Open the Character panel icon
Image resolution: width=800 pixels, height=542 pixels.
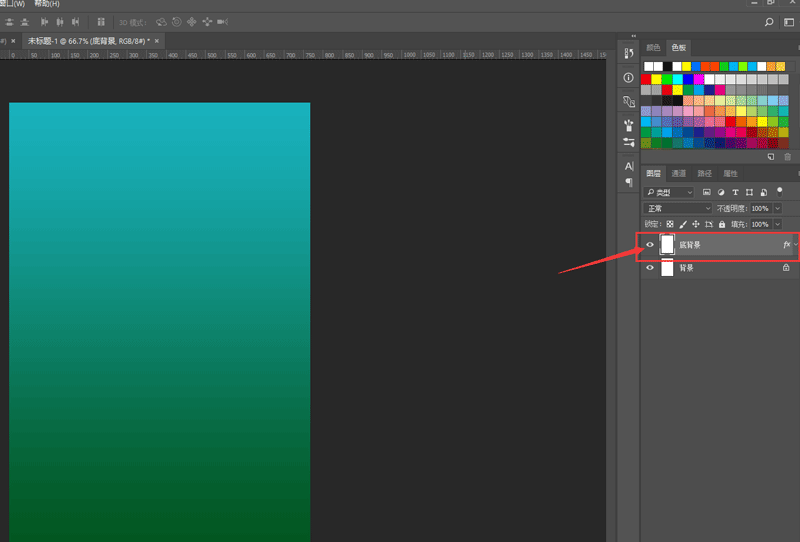[629, 166]
